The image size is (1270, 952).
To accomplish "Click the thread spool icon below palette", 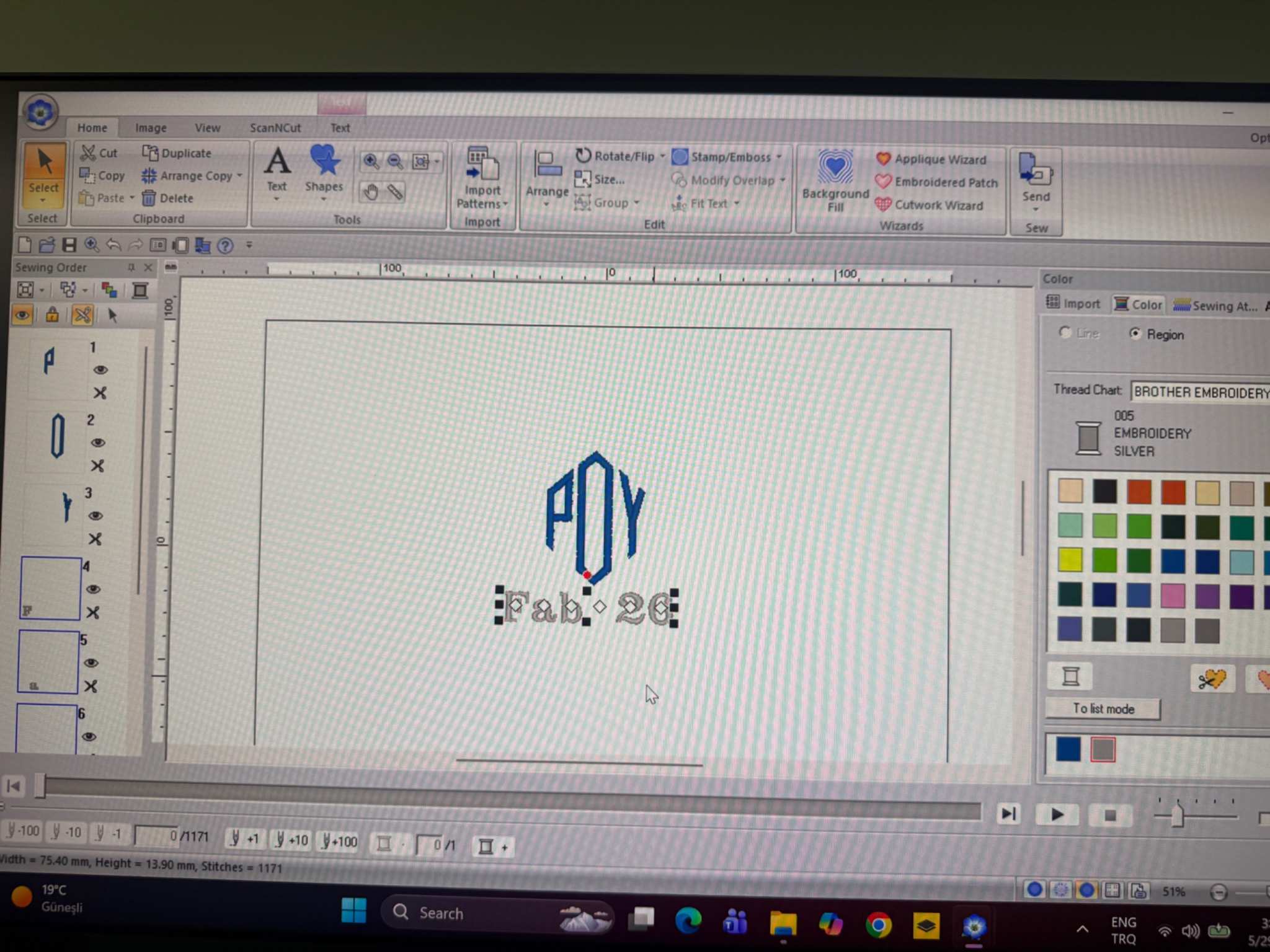I will (1070, 676).
